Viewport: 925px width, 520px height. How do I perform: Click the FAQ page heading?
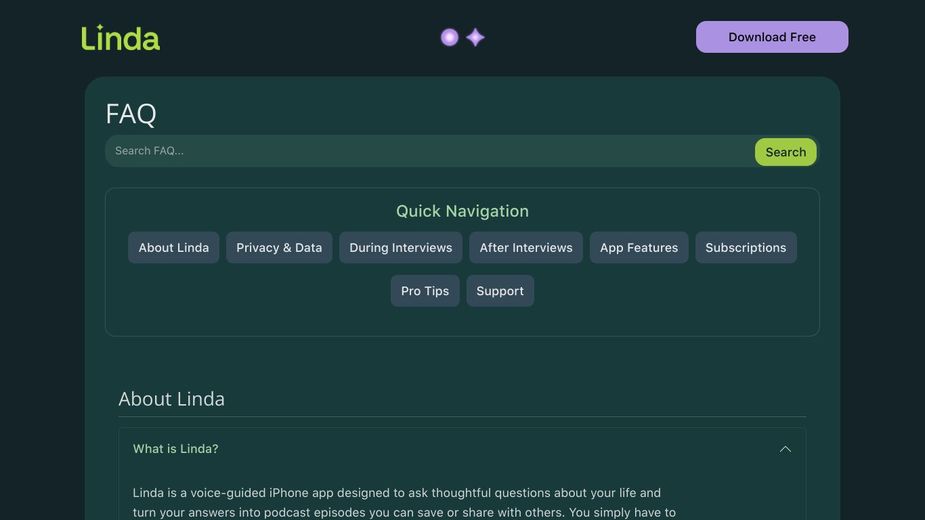[x=131, y=114]
